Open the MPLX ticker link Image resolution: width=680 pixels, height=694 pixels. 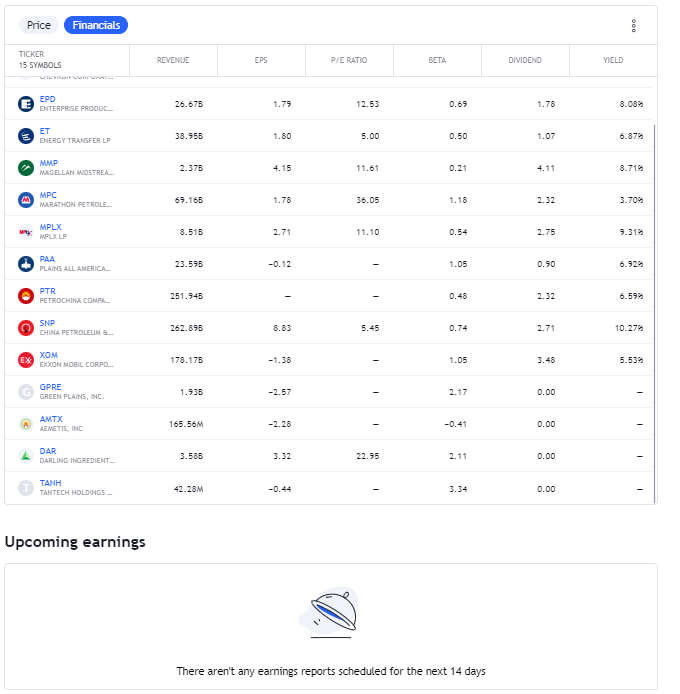pyautogui.click(x=50, y=227)
